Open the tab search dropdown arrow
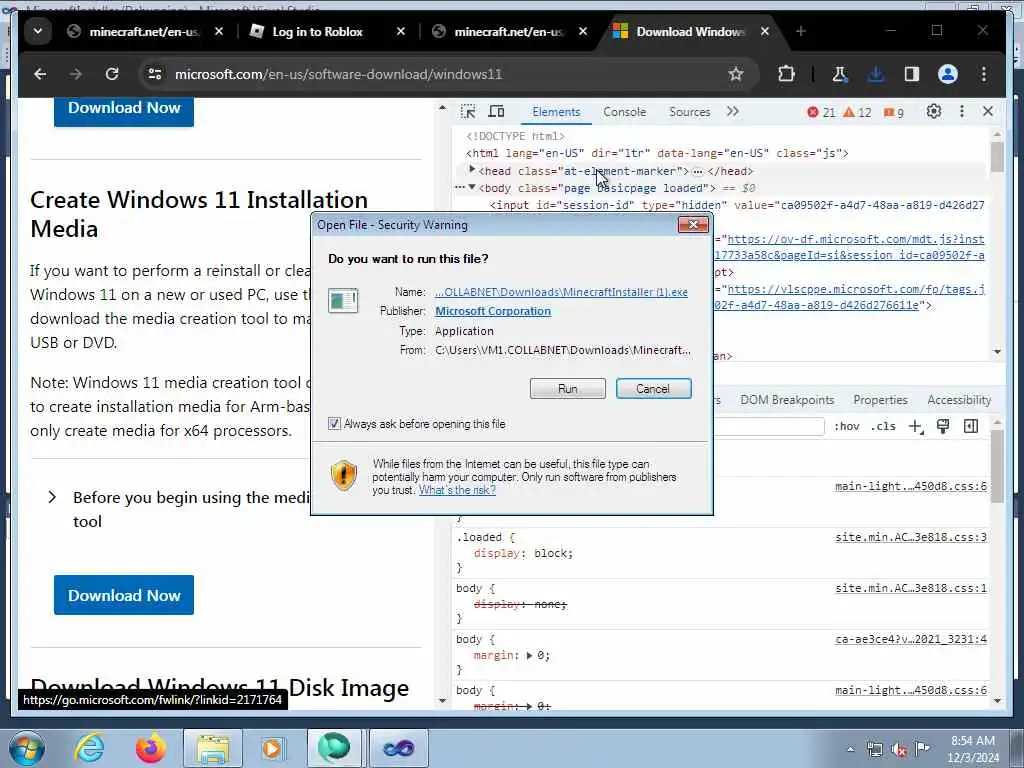The width and height of the screenshot is (1024, 768). tap(38, 31)
